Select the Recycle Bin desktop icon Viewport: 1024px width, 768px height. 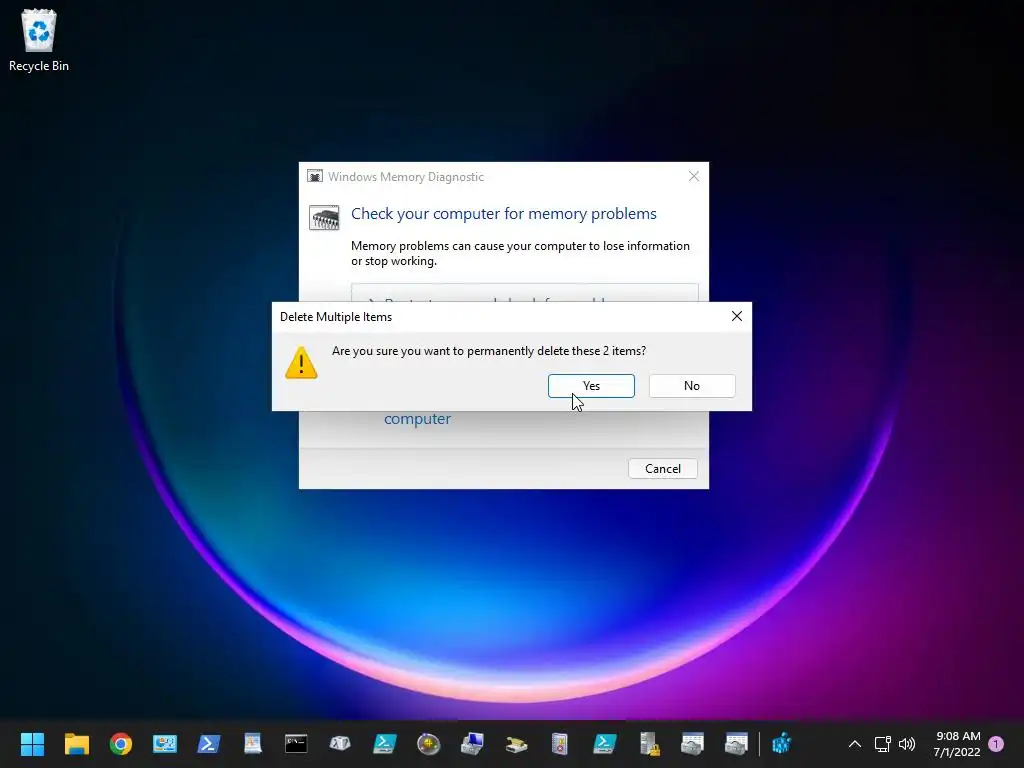[39, 40]
